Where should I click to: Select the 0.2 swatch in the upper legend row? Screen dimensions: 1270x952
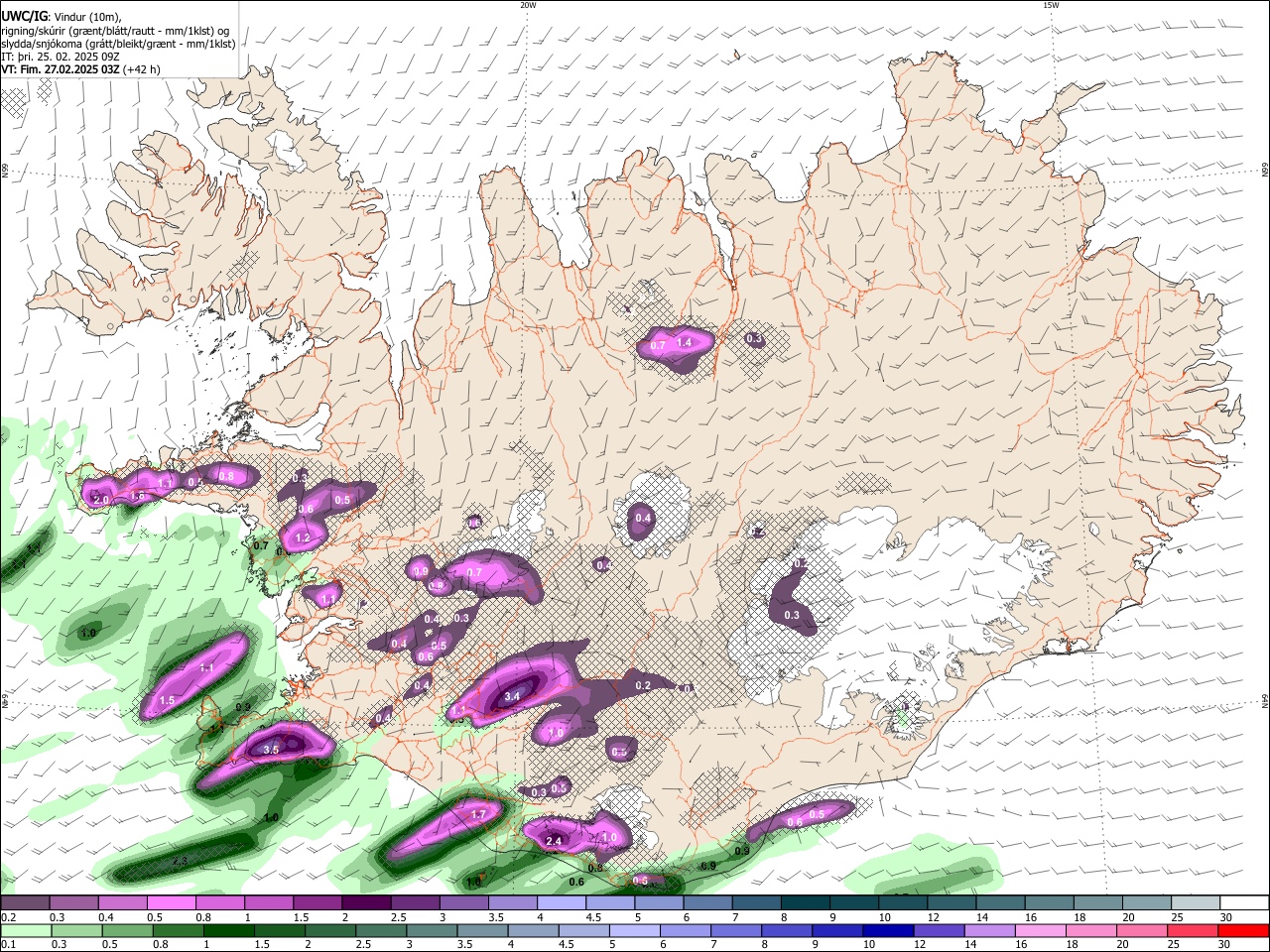tap(25, 903)
